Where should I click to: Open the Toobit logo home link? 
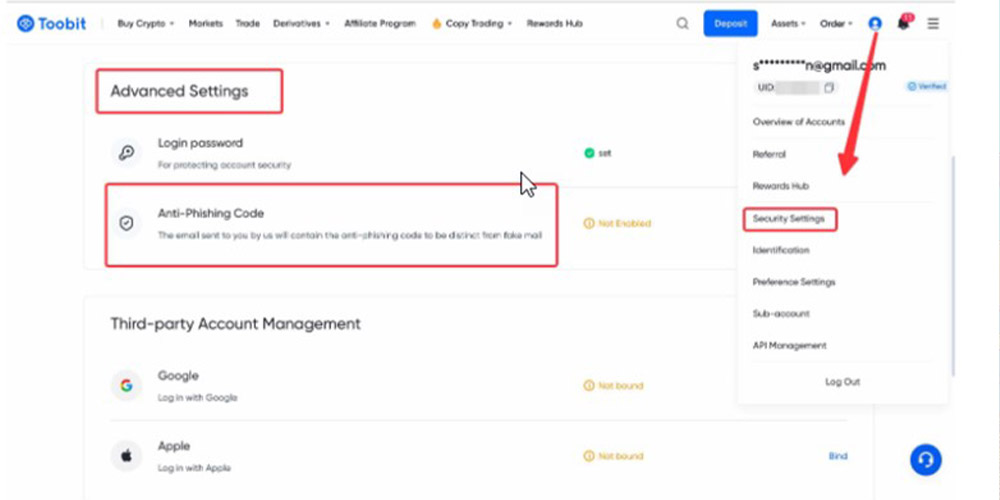(52, 24)
